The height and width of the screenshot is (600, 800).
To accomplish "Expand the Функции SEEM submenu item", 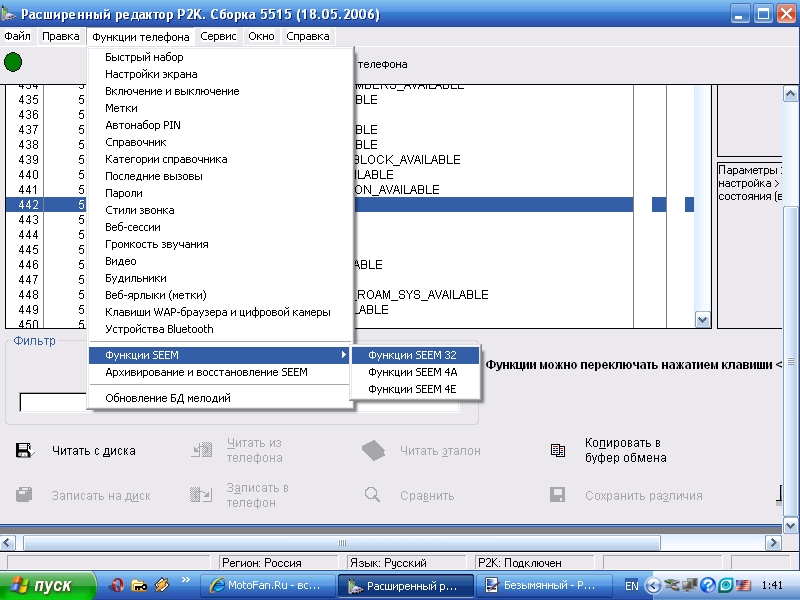I will coord(220,355).
